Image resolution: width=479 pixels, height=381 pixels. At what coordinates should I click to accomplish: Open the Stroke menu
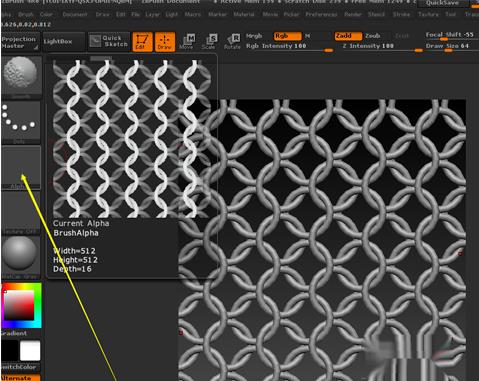[x=401, y=15]
